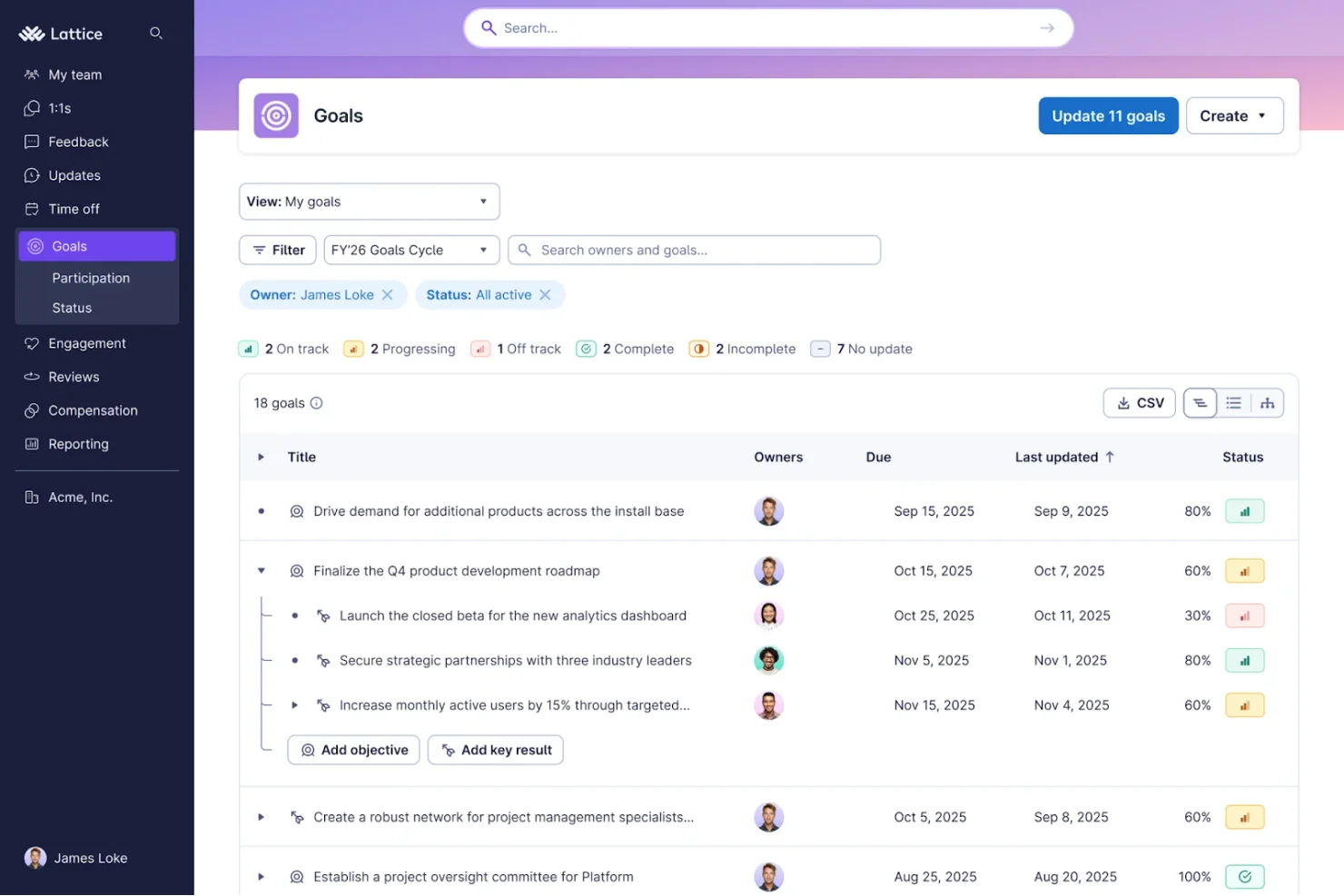Click the Search owners and goals field
The width and height of the screenshot is (1344, 896).
pyautogui.click(x=694, y=251)
